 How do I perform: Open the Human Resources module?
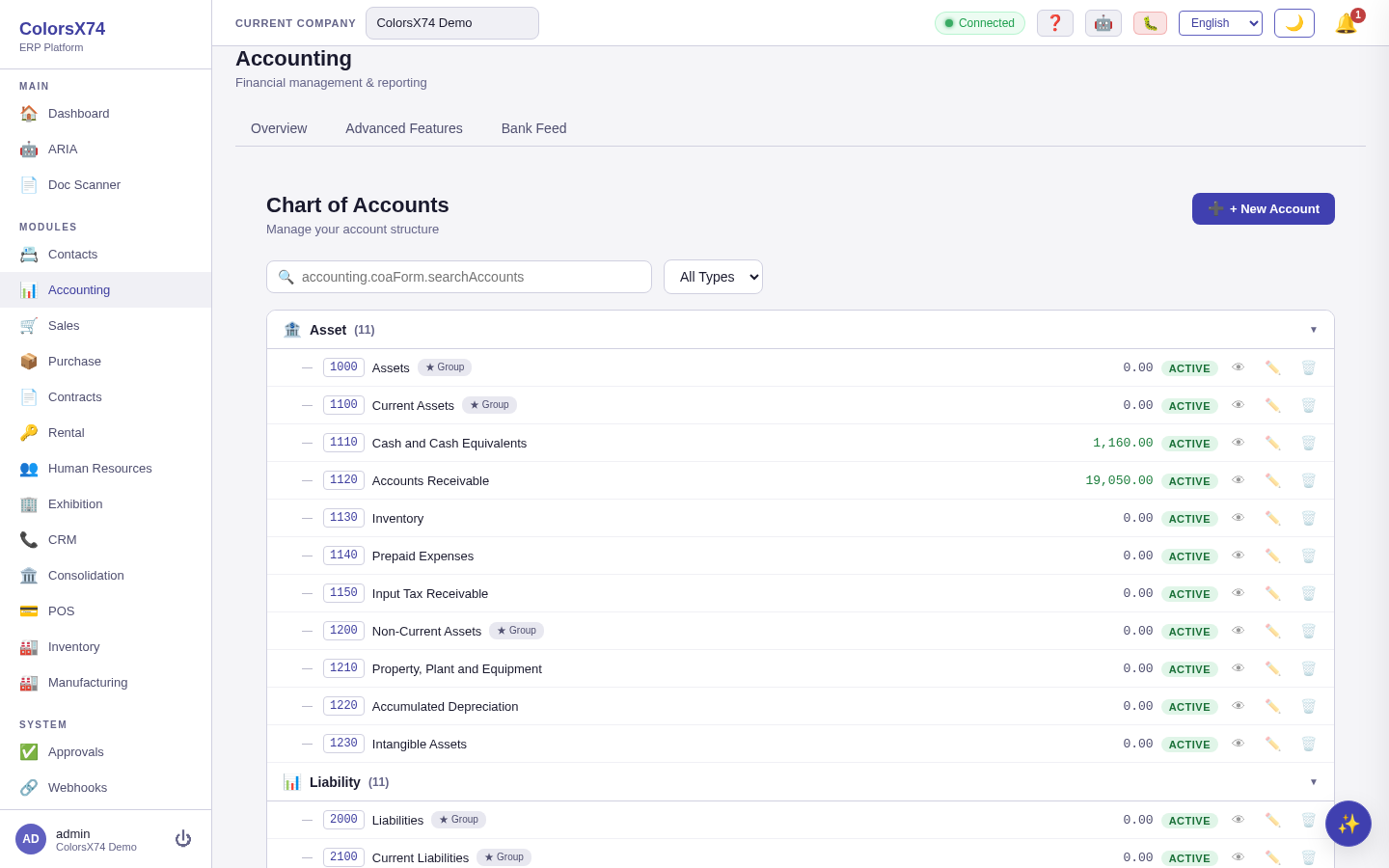106,468
